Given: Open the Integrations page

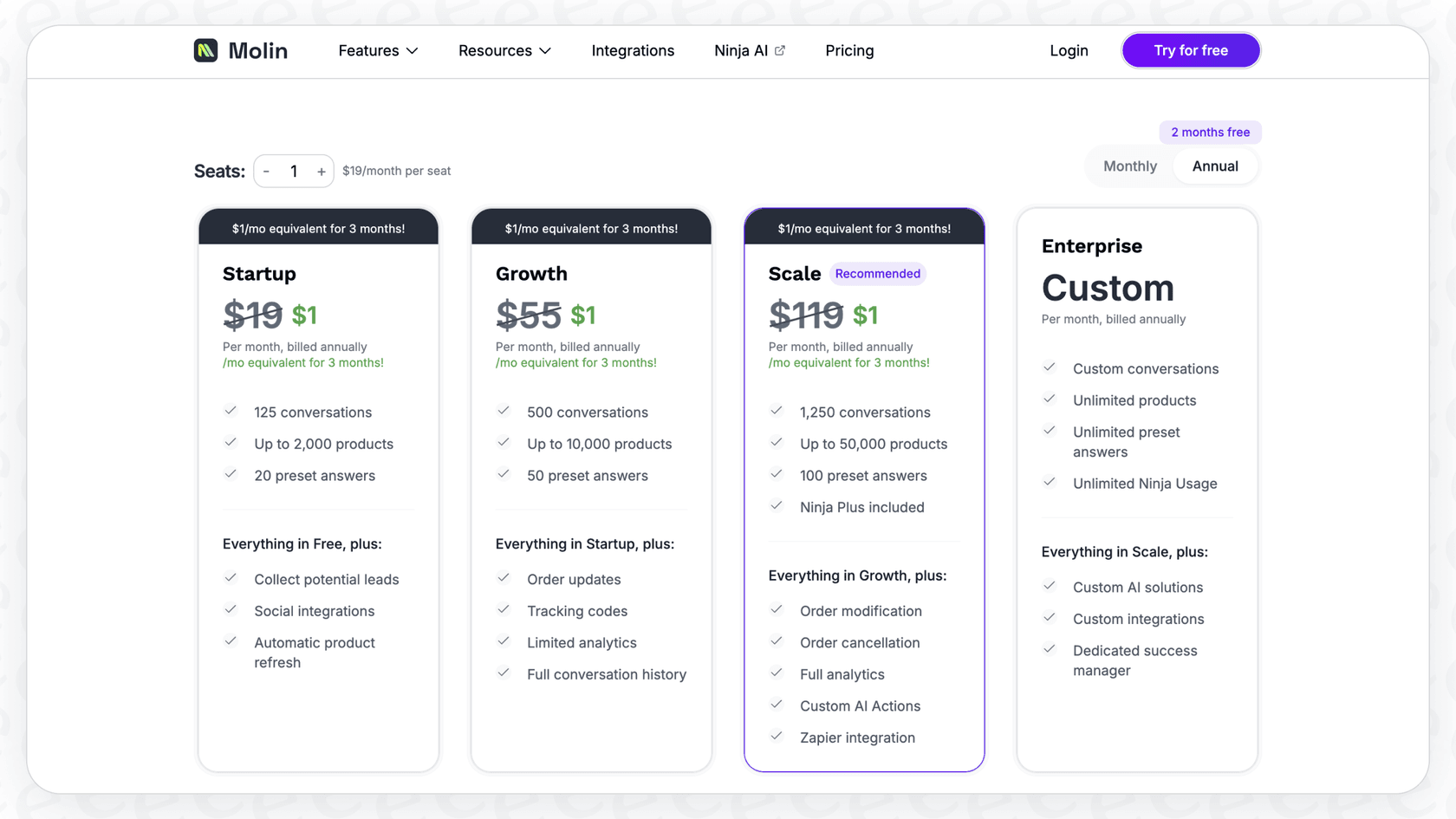Looking at the screenshot, I should point(633,50).
